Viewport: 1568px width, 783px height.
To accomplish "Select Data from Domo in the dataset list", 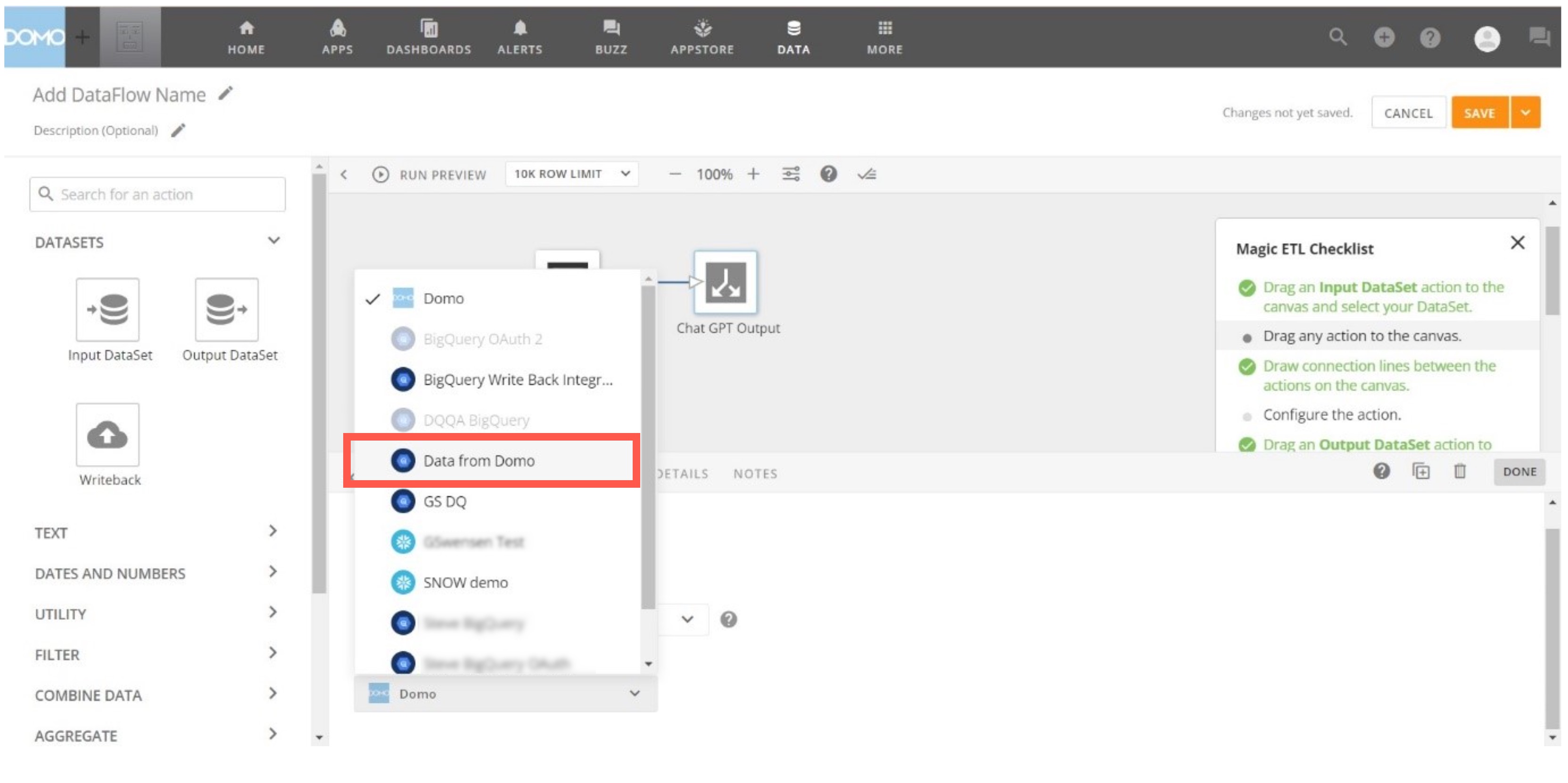I will [479, 460].
